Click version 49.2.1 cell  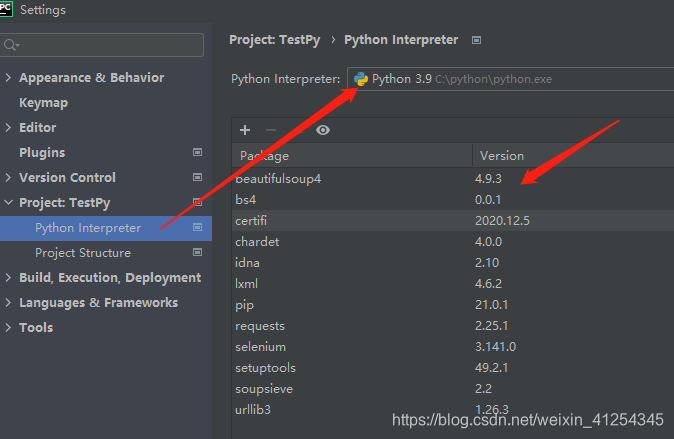[x=491, y=368]
